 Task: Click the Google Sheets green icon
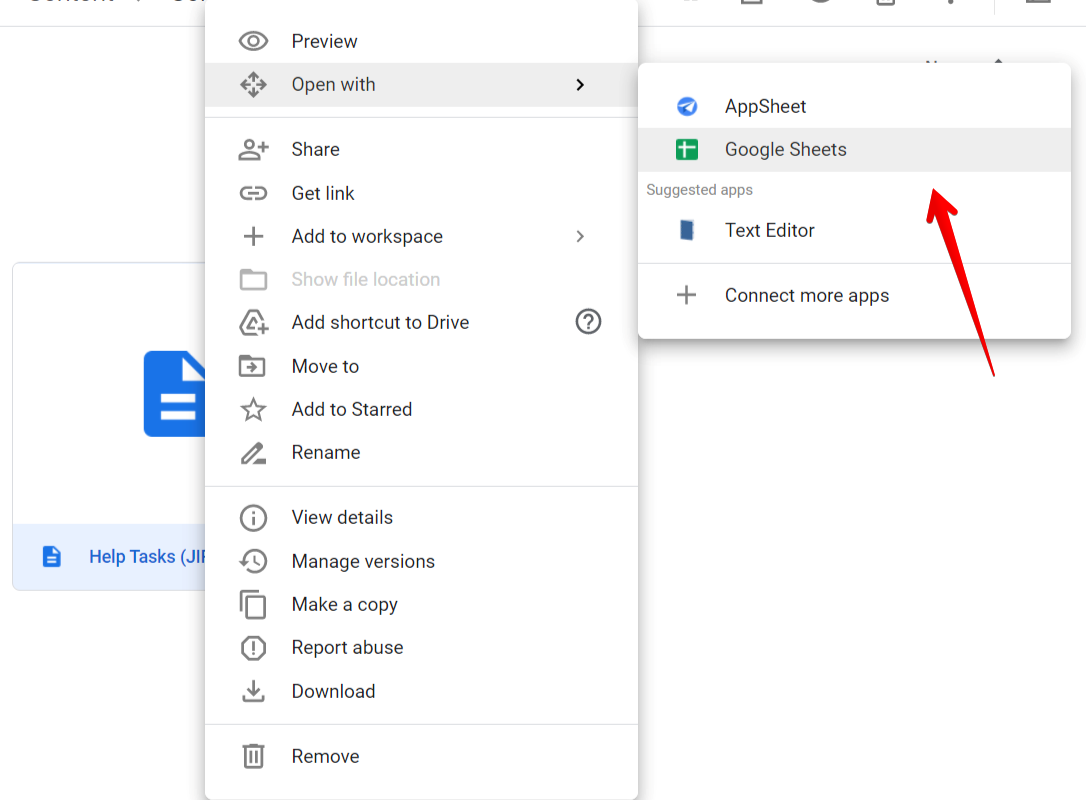(x=686, y=150)
